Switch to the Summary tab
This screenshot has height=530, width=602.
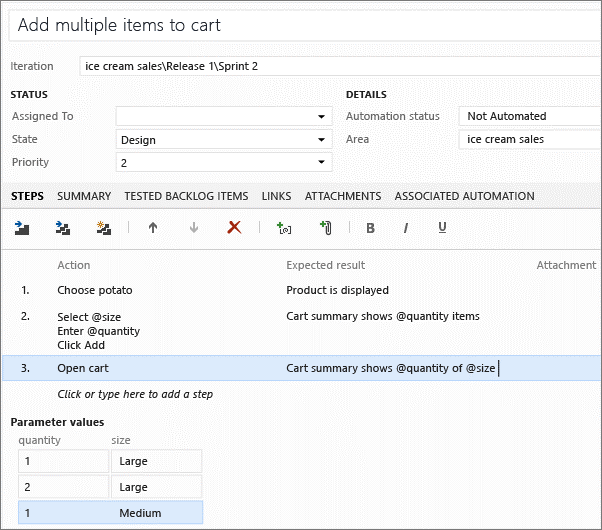pos(84,196)
